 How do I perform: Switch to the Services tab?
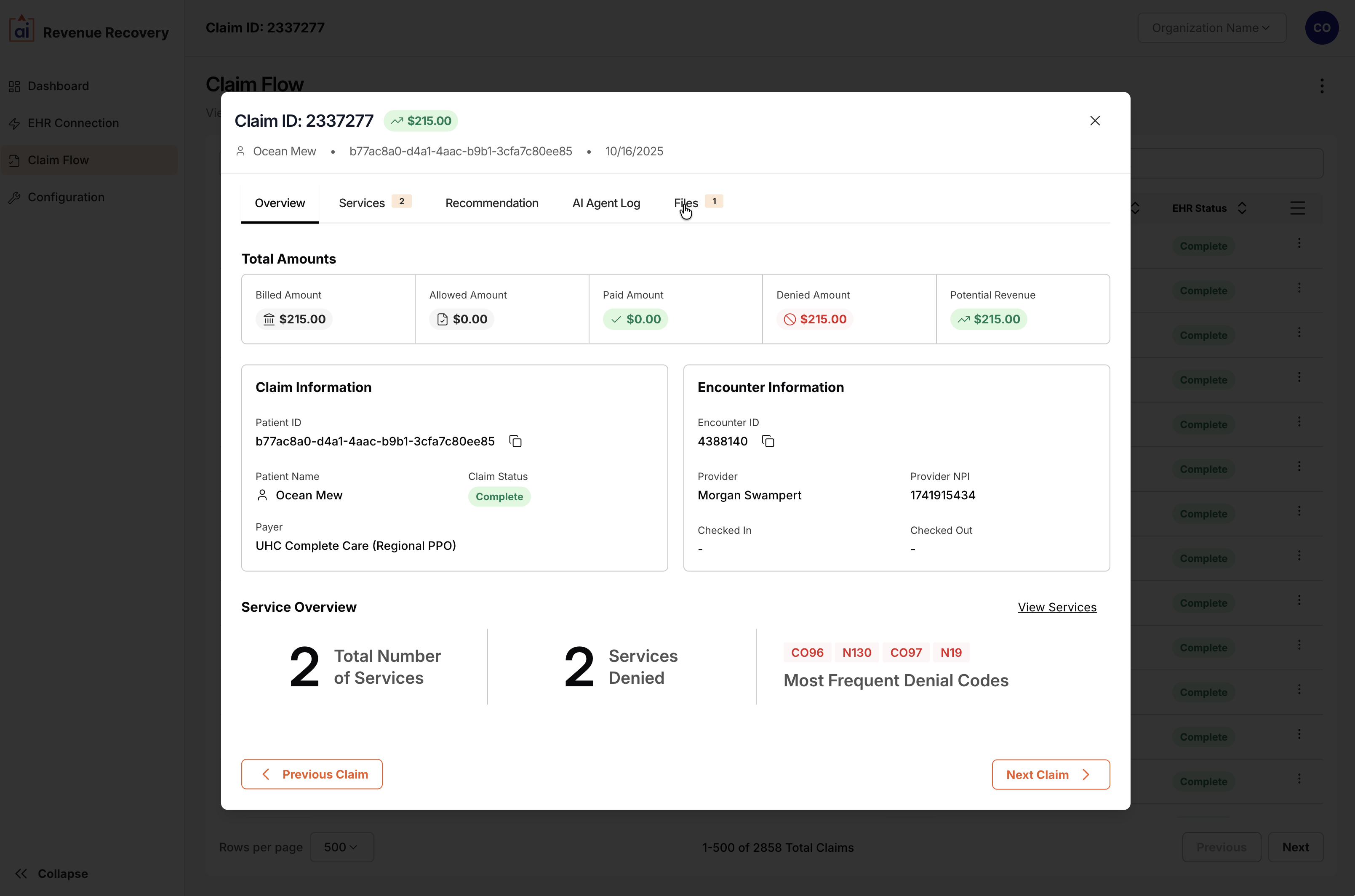[362, 203]
